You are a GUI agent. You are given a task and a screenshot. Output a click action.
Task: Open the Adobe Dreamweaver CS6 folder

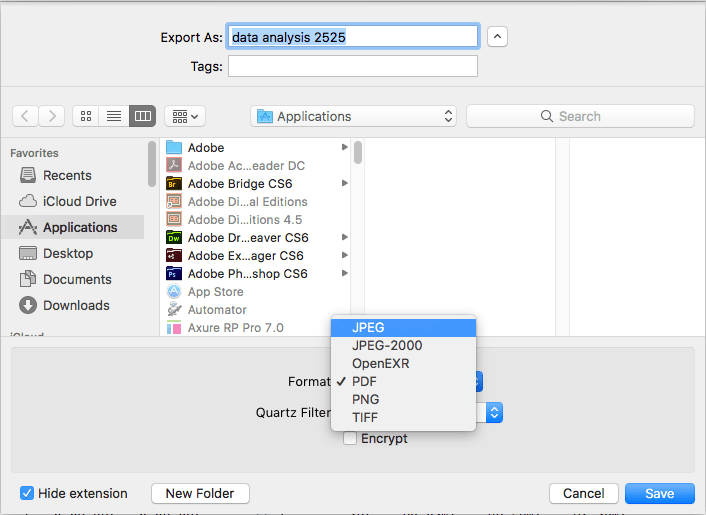tap(255, 238)
